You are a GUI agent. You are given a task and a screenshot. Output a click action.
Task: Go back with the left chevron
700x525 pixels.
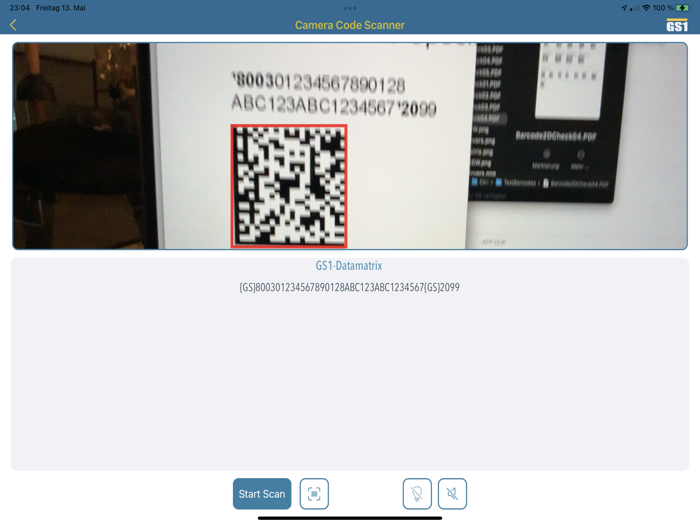(x=13, y=25)
